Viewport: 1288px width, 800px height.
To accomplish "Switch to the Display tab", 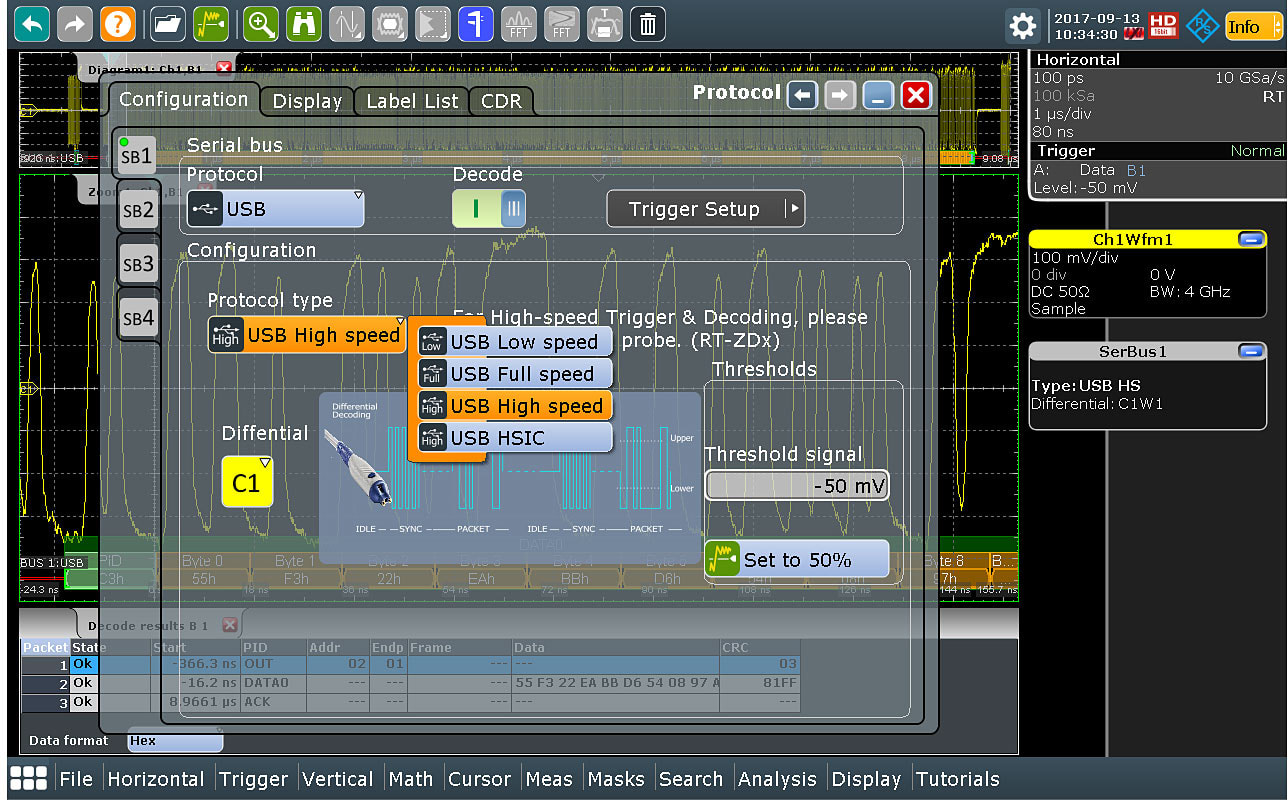I will point(307,101).
